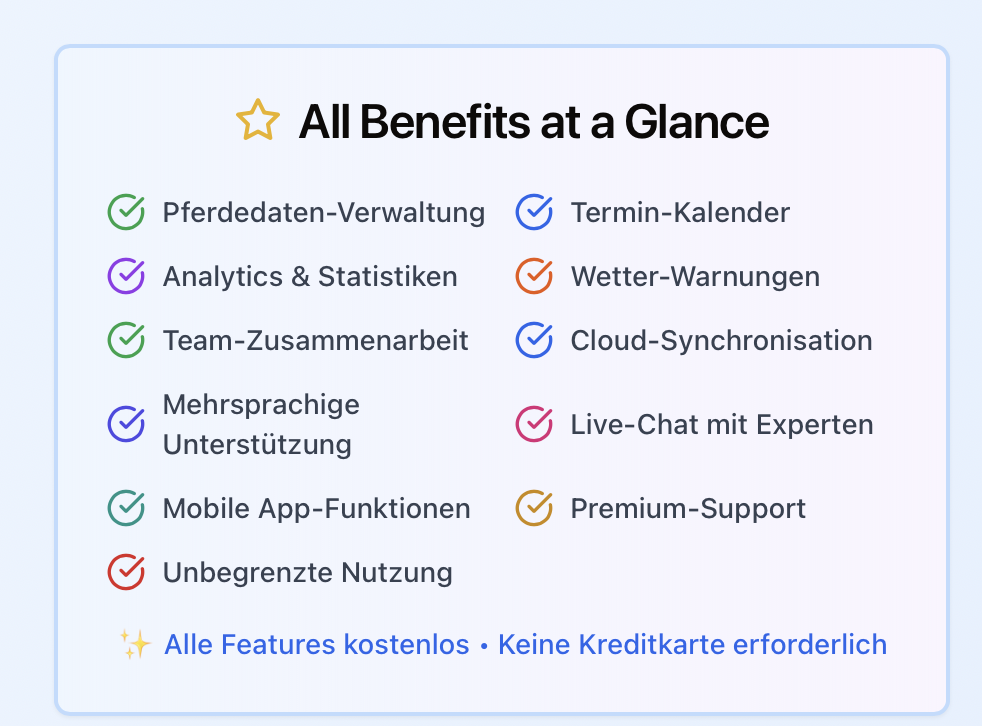Click pink check icon beside Live-Chat mit Experten
Viewport: 982px width, 726px height.
pos(534,424)
